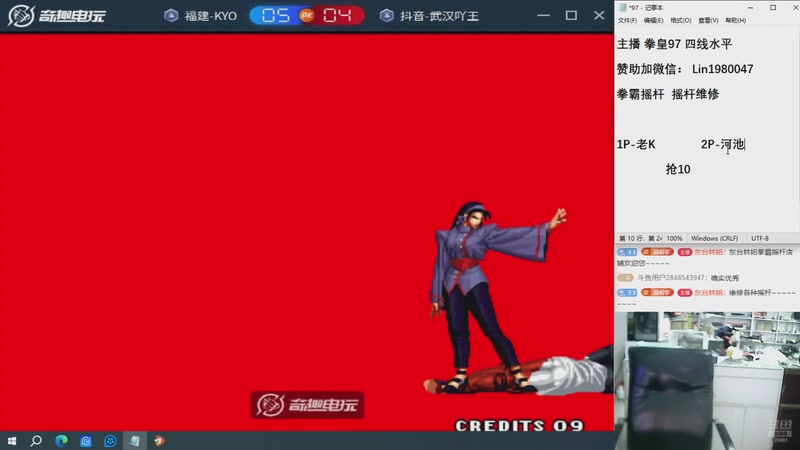
Task: Click the badge icon beside 福建-KYO
Action: 171,16
